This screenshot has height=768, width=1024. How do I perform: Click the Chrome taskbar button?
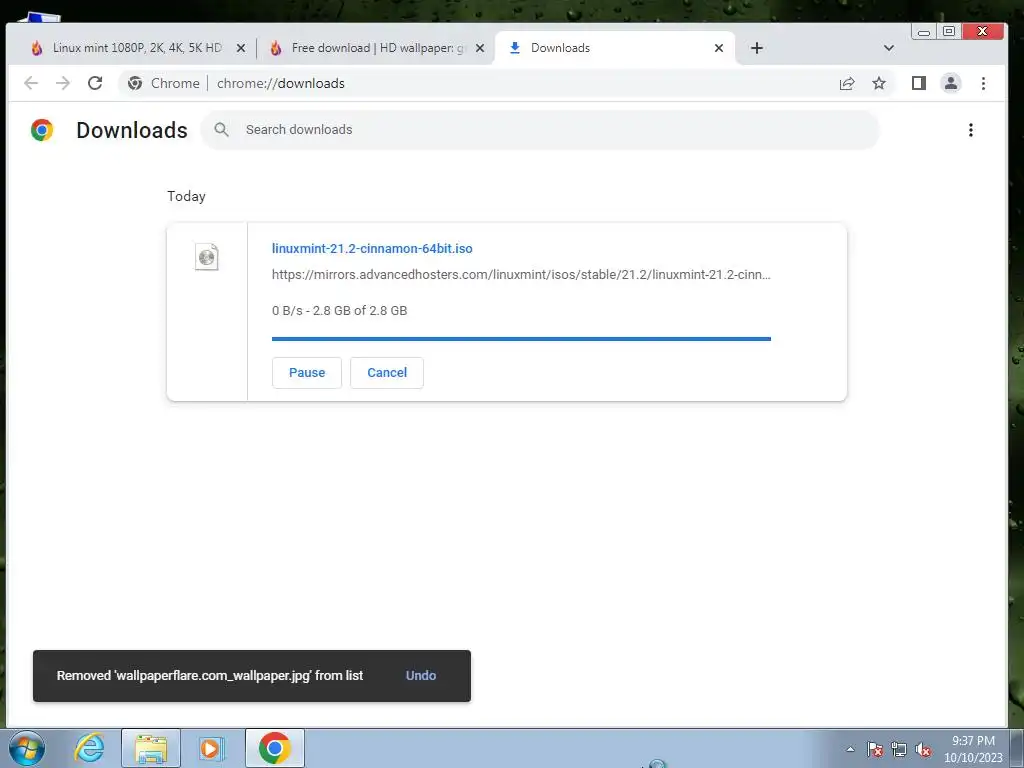(274, 748)
